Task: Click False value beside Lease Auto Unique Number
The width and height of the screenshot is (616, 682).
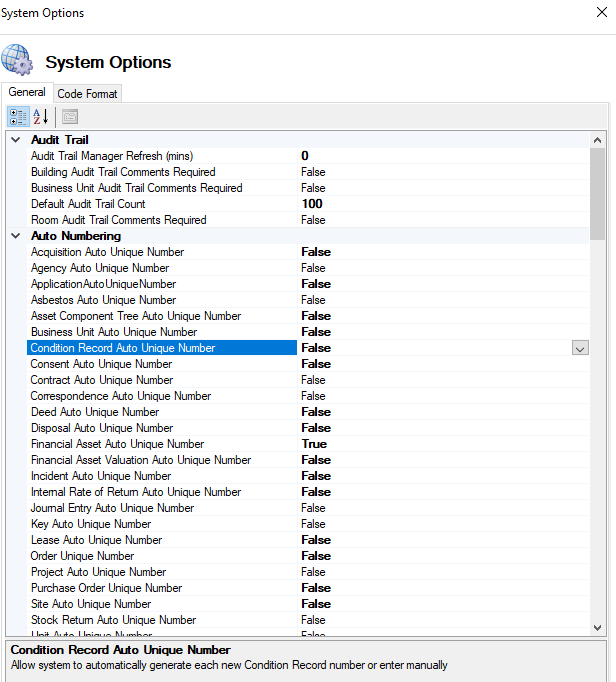Action: pos(316,540)
